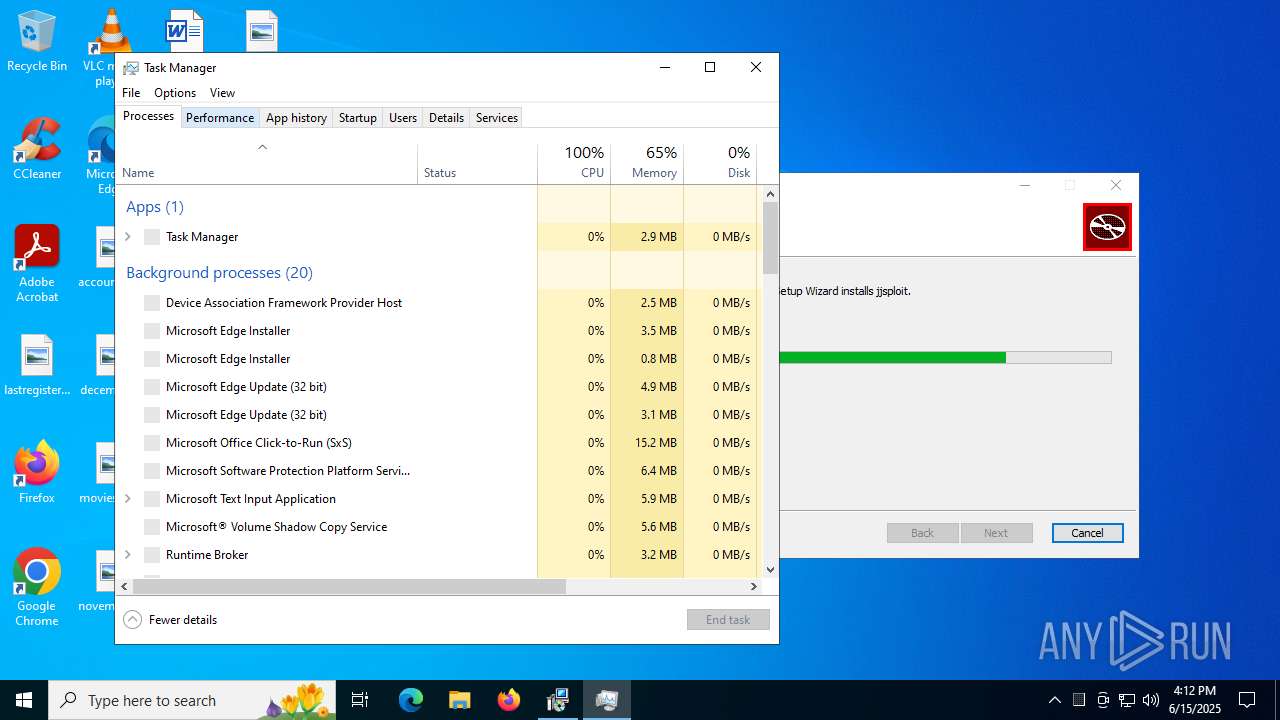
Task: Click the Microsoft Text Input Application icon
Action: [152, 499]
